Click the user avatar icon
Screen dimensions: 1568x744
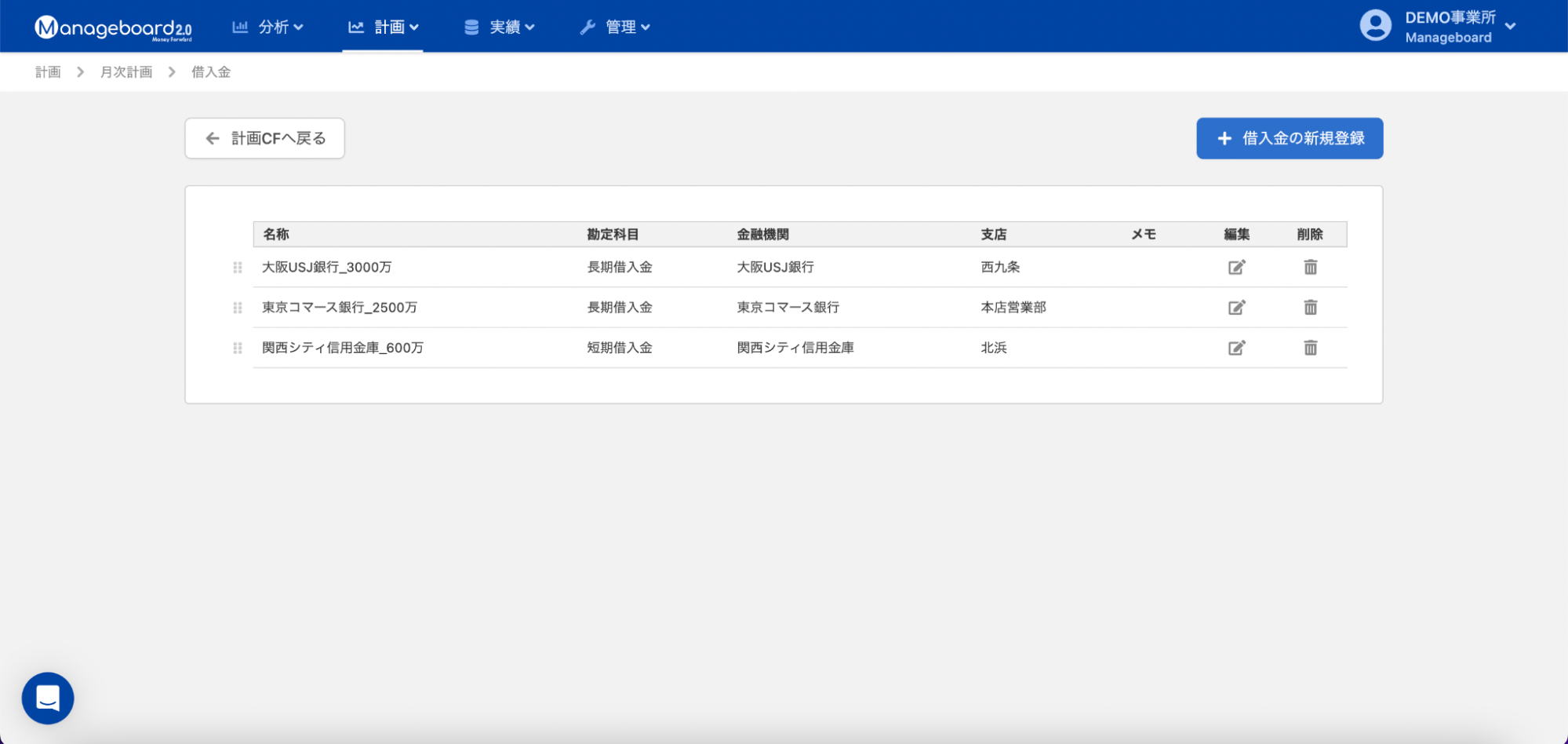[1375, 26]
